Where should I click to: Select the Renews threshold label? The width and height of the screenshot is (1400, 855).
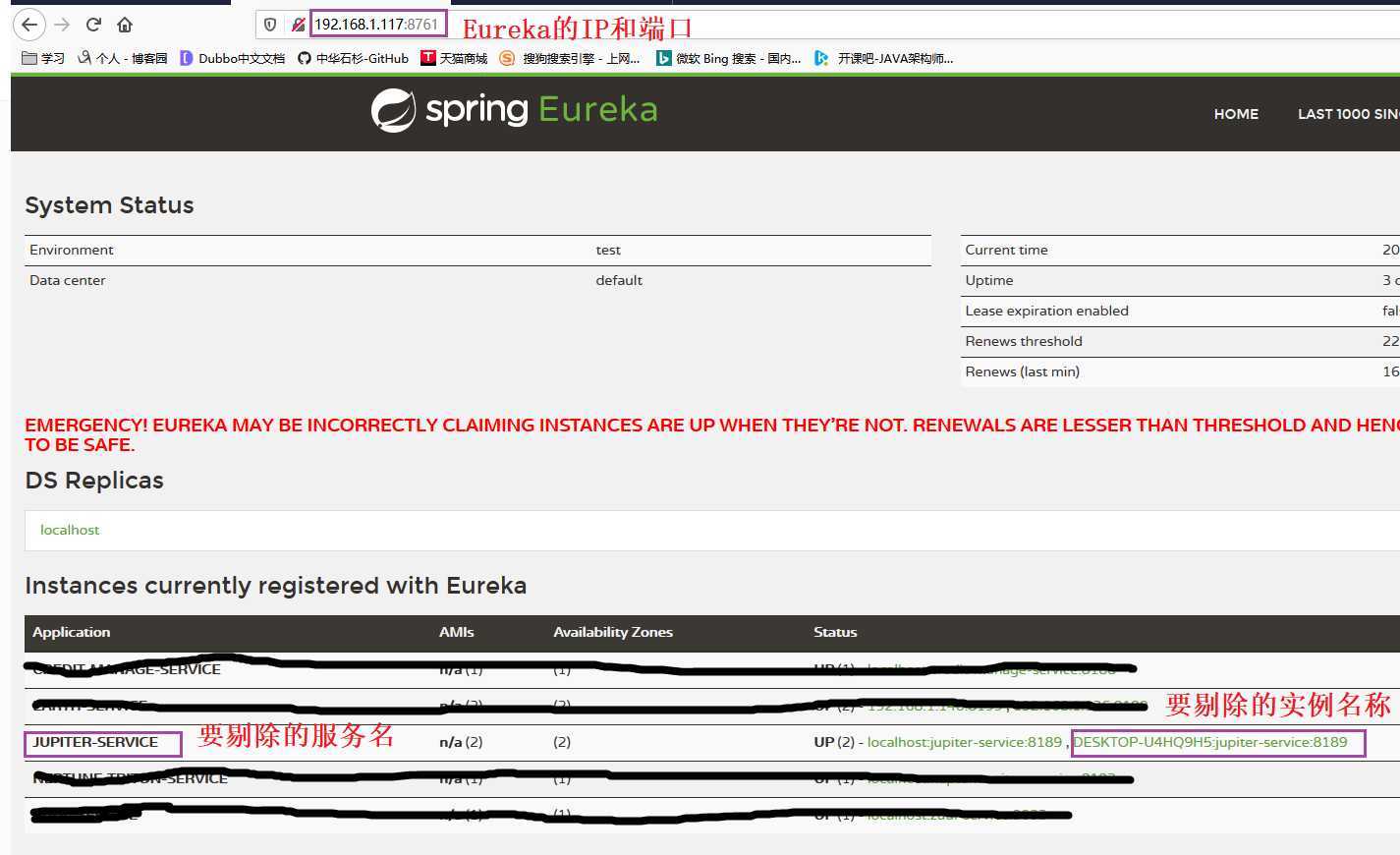click(x=1024, y=341)
